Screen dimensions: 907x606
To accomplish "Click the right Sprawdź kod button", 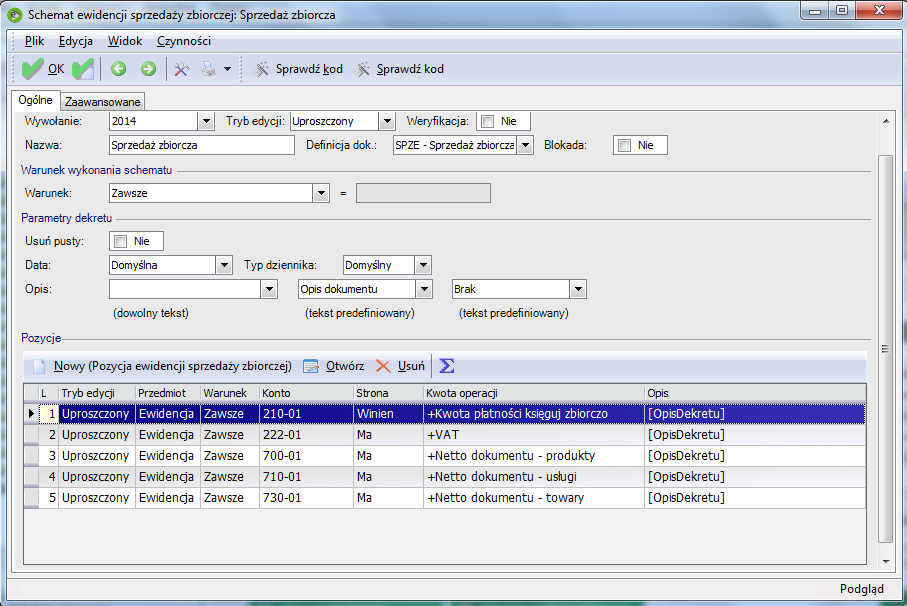I will click(x=399, y=69).
